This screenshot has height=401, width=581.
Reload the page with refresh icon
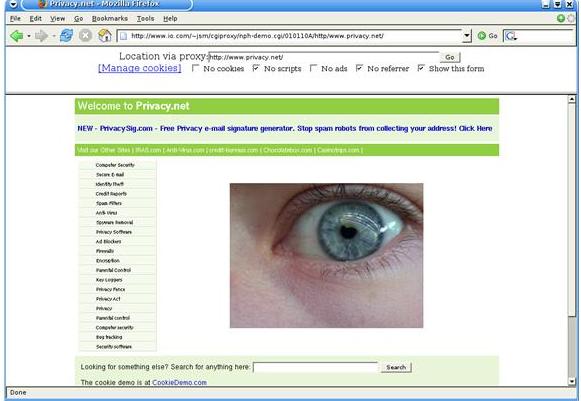pyautogui.click(x=67, y=36)
